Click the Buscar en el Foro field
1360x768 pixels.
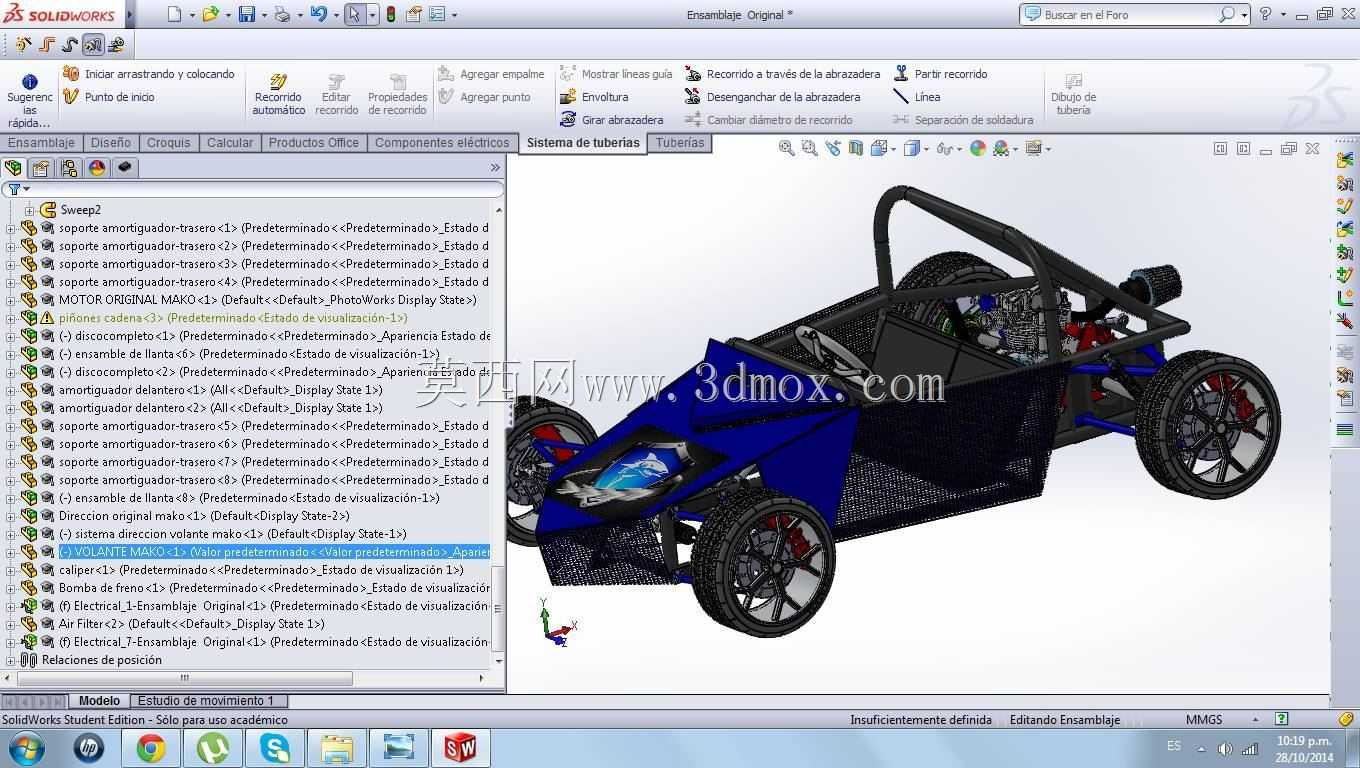1129,15
